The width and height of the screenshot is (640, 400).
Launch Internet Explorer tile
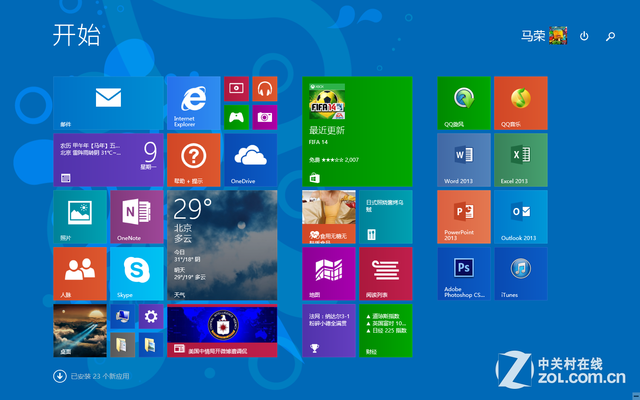coord(193,103)
